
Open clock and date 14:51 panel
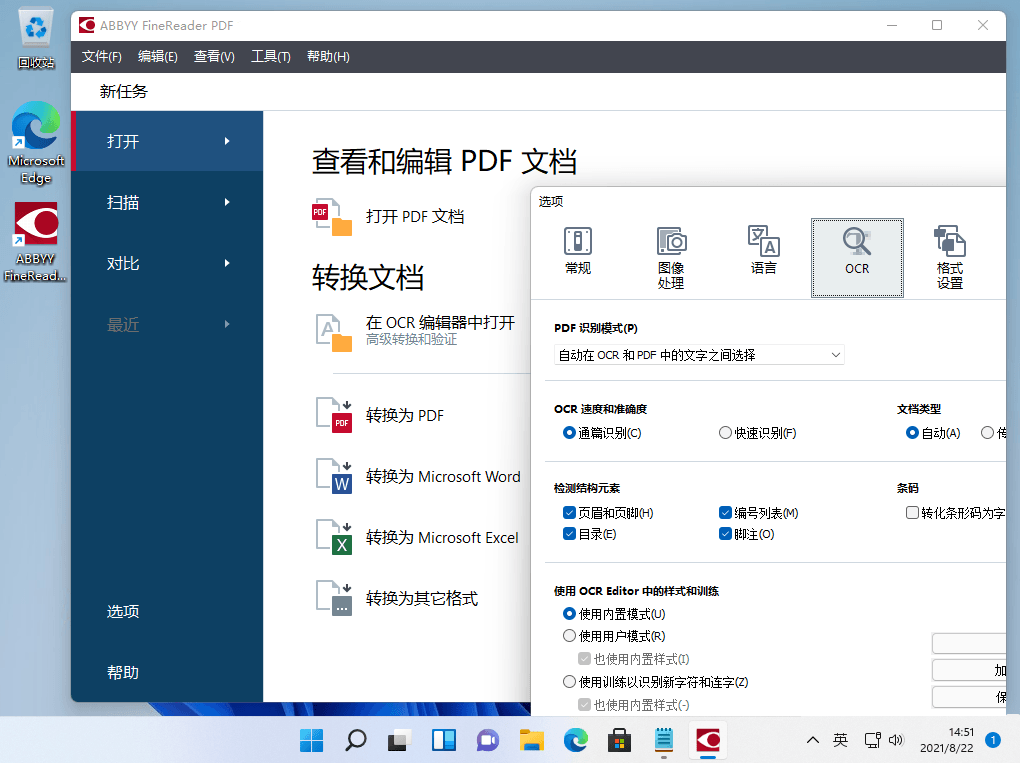tap(947, 740)
